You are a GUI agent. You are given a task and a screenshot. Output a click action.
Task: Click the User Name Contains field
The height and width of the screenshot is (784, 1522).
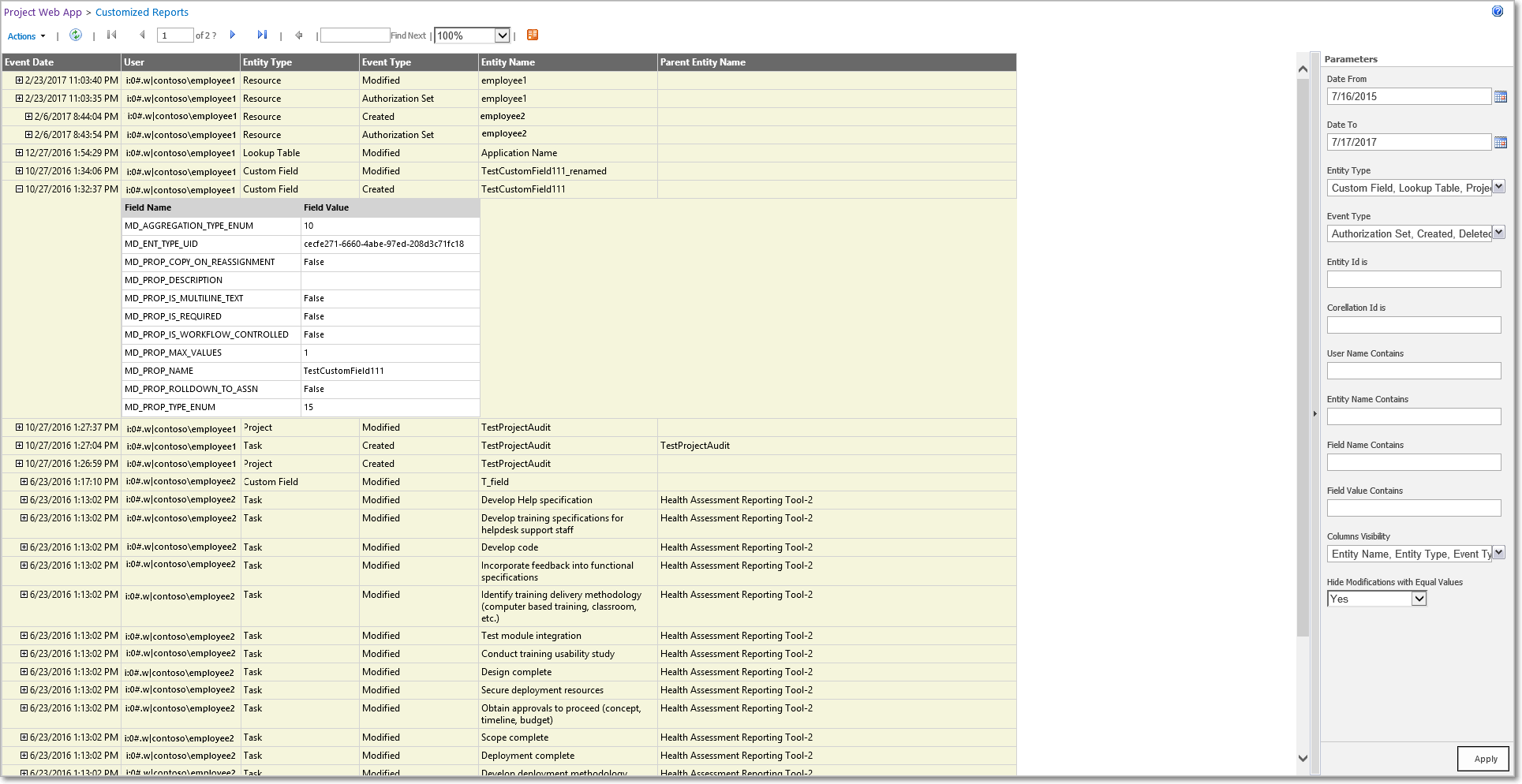click(x=1414, y=371)
